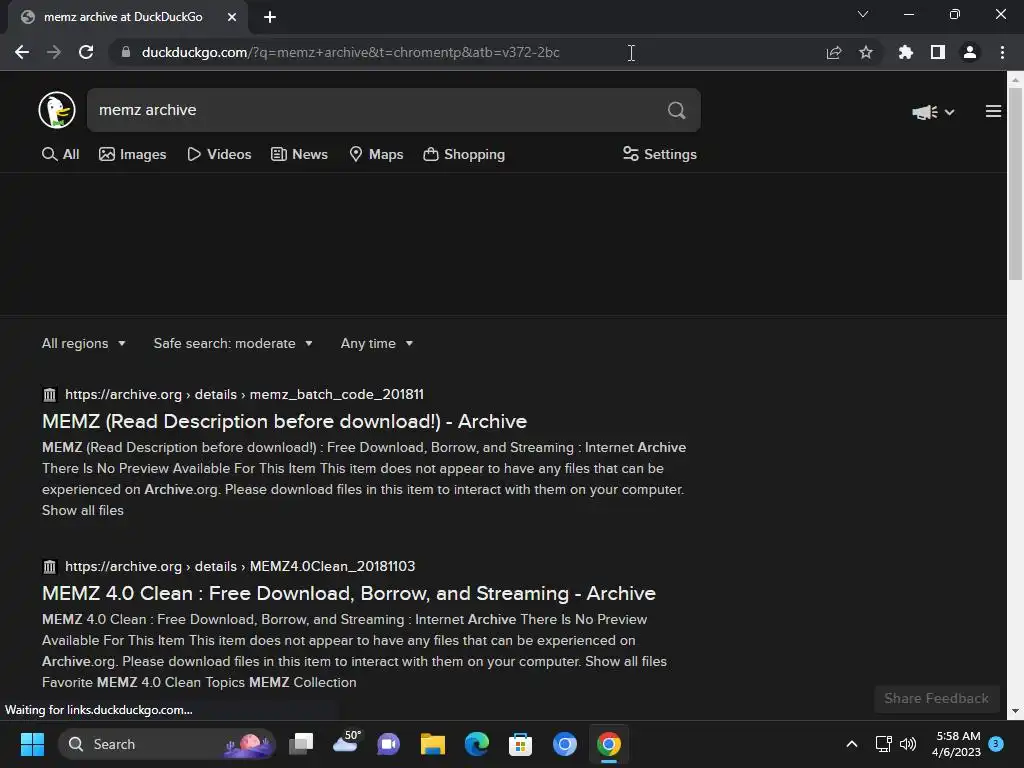The image size is (1024, 768).
Task: Show hidden system tray icons
Action: tap(852, 744)
